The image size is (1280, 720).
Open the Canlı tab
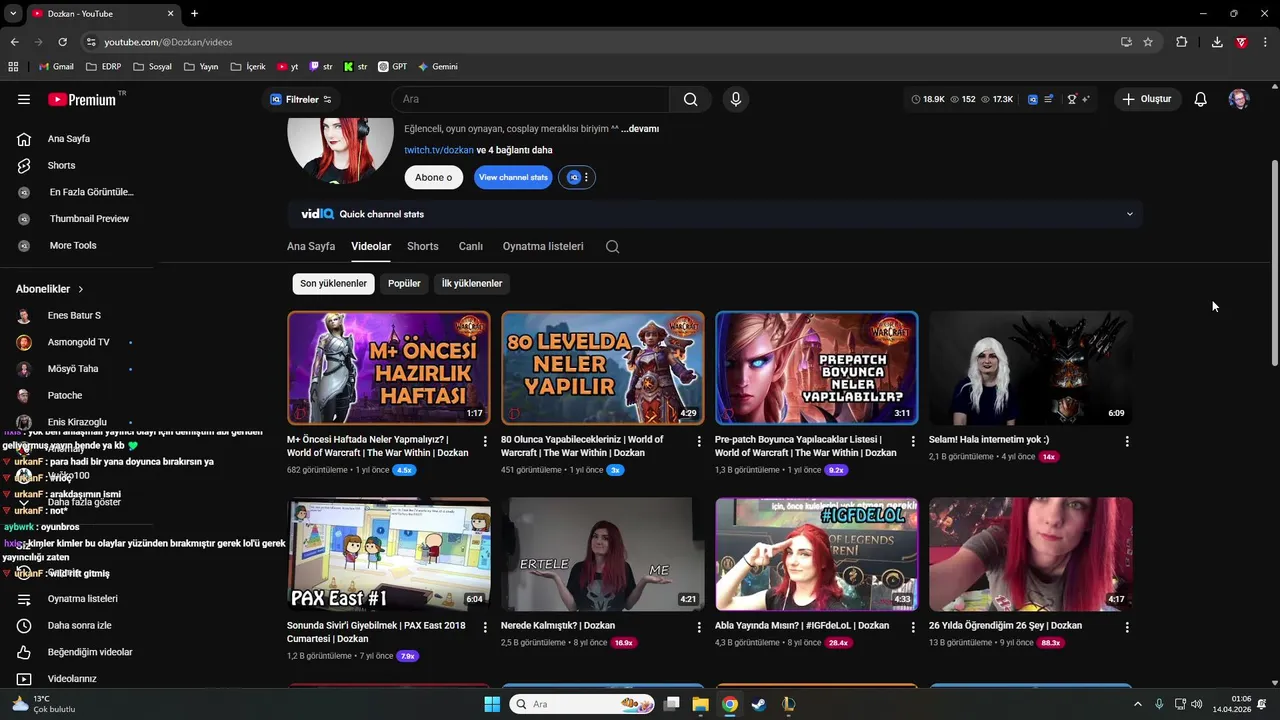click(x=471, y=246)
